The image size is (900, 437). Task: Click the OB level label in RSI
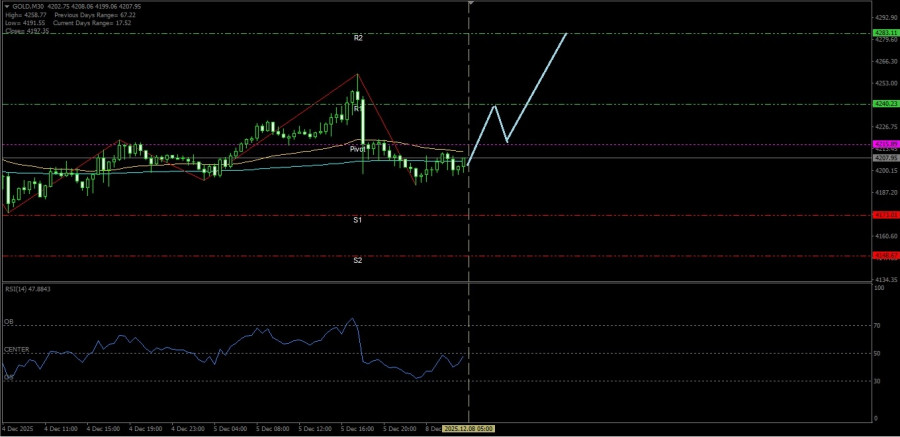tap(9, 322)
